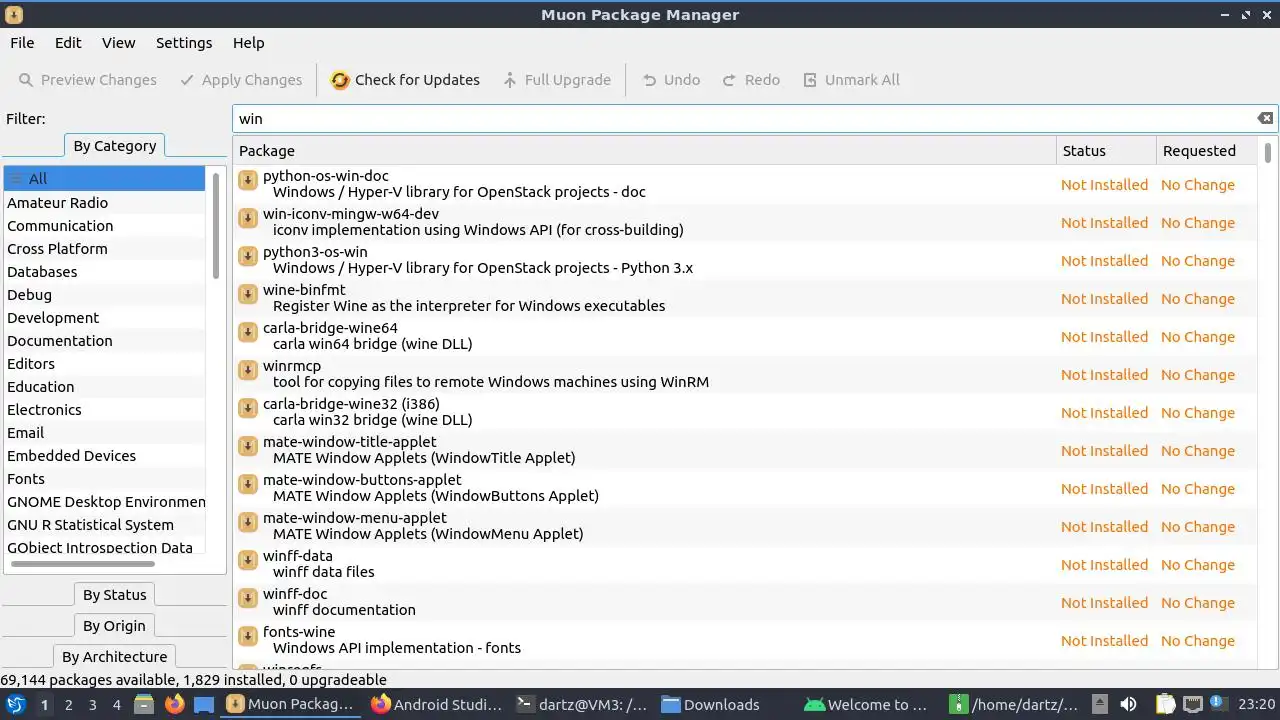Select the Electronics category
The width and height of the screenshot is (1280, 720).
104,410
